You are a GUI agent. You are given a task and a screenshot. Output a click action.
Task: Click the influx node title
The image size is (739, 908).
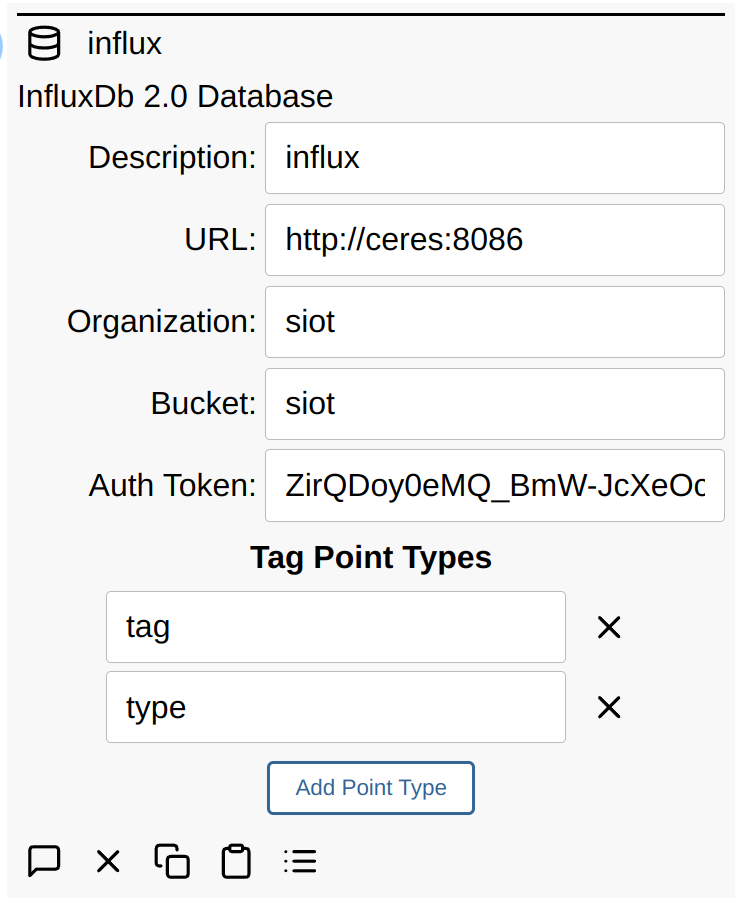pyautogui.click(x=124, y=44)
